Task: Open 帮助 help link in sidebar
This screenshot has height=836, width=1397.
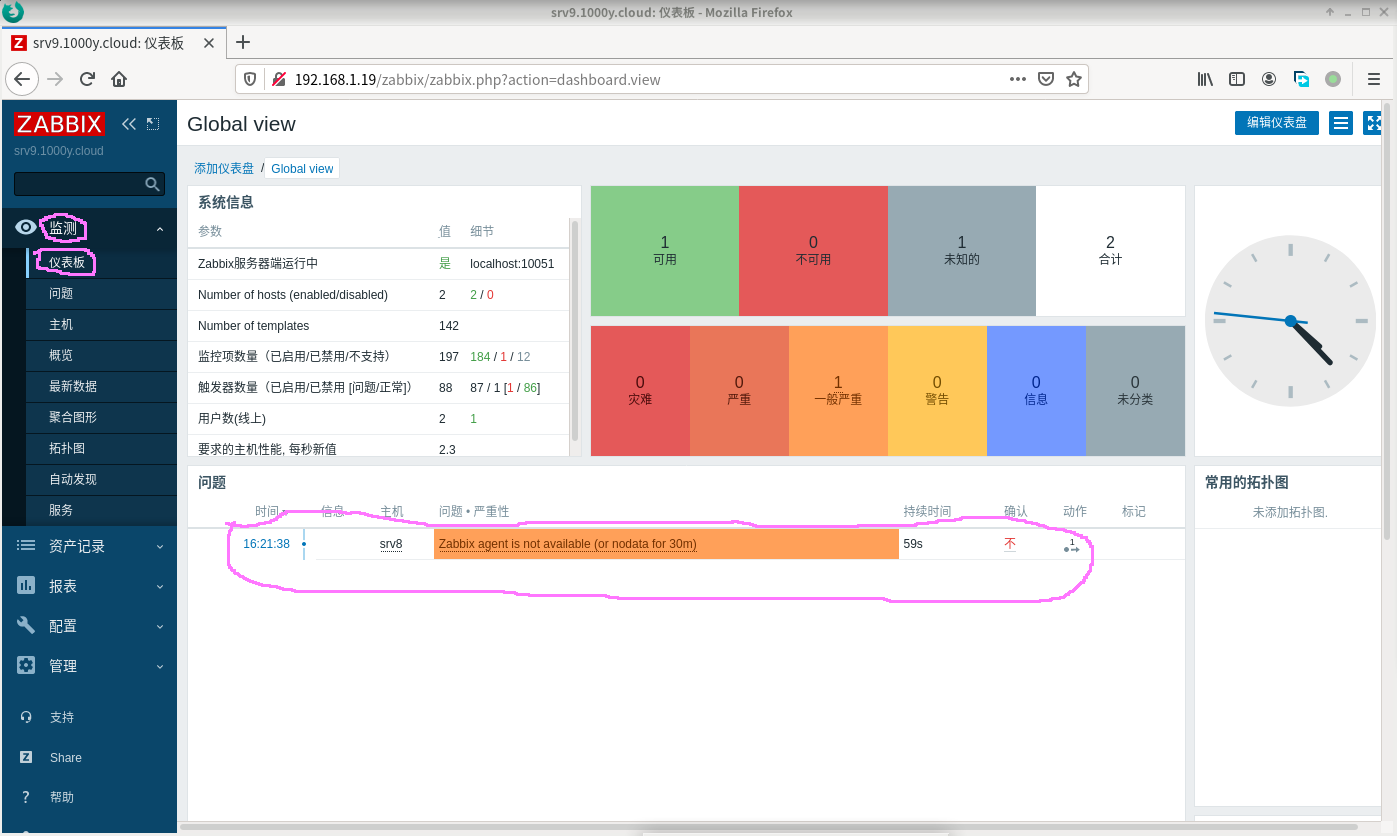Action: (61, 798)
